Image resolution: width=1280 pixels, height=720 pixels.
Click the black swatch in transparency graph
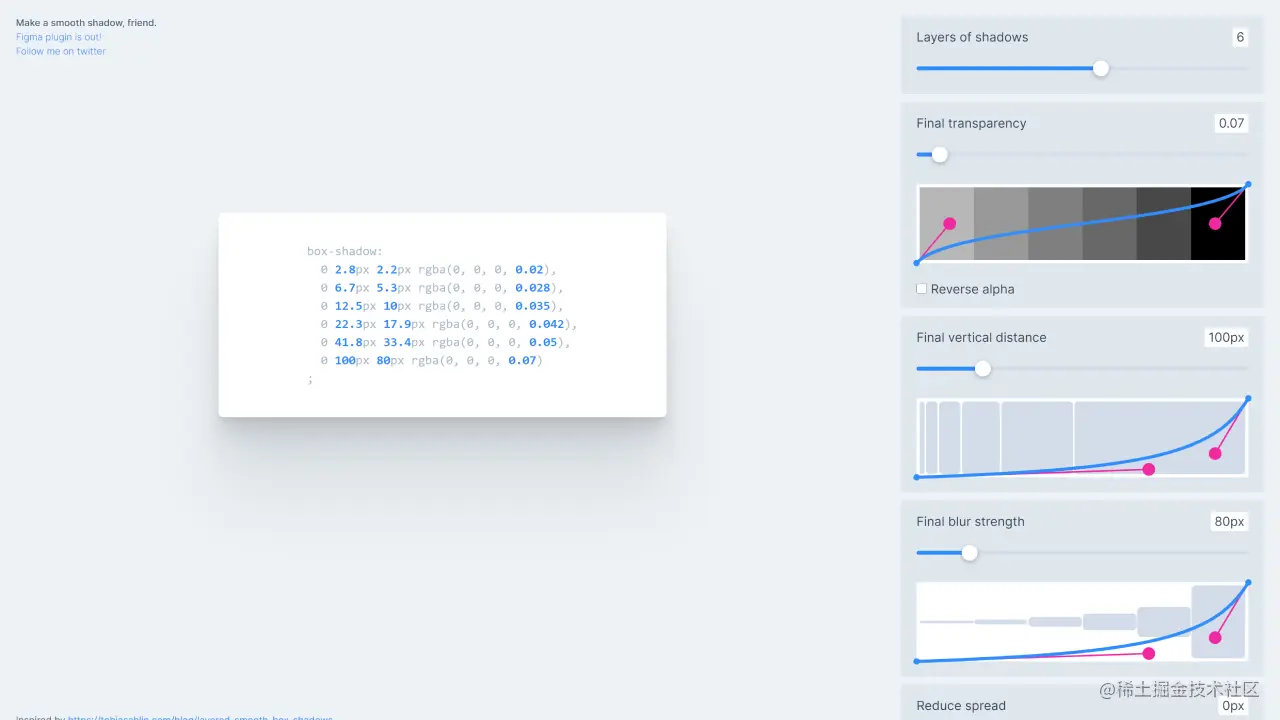[1217, 224]
